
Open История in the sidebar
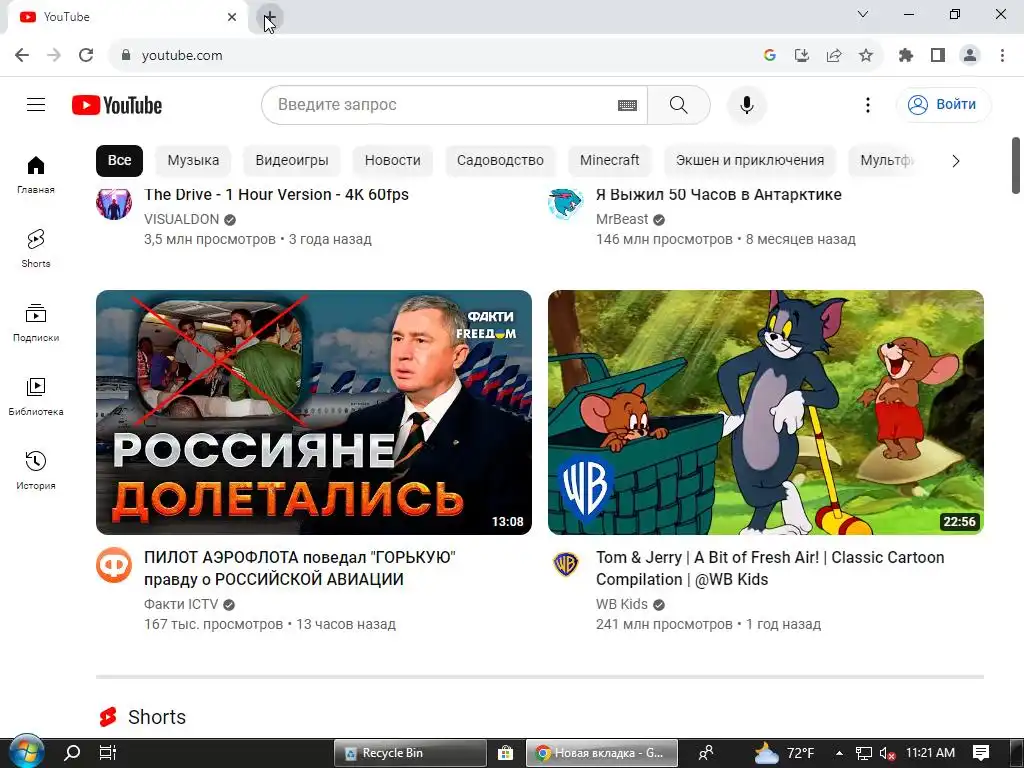36,470
